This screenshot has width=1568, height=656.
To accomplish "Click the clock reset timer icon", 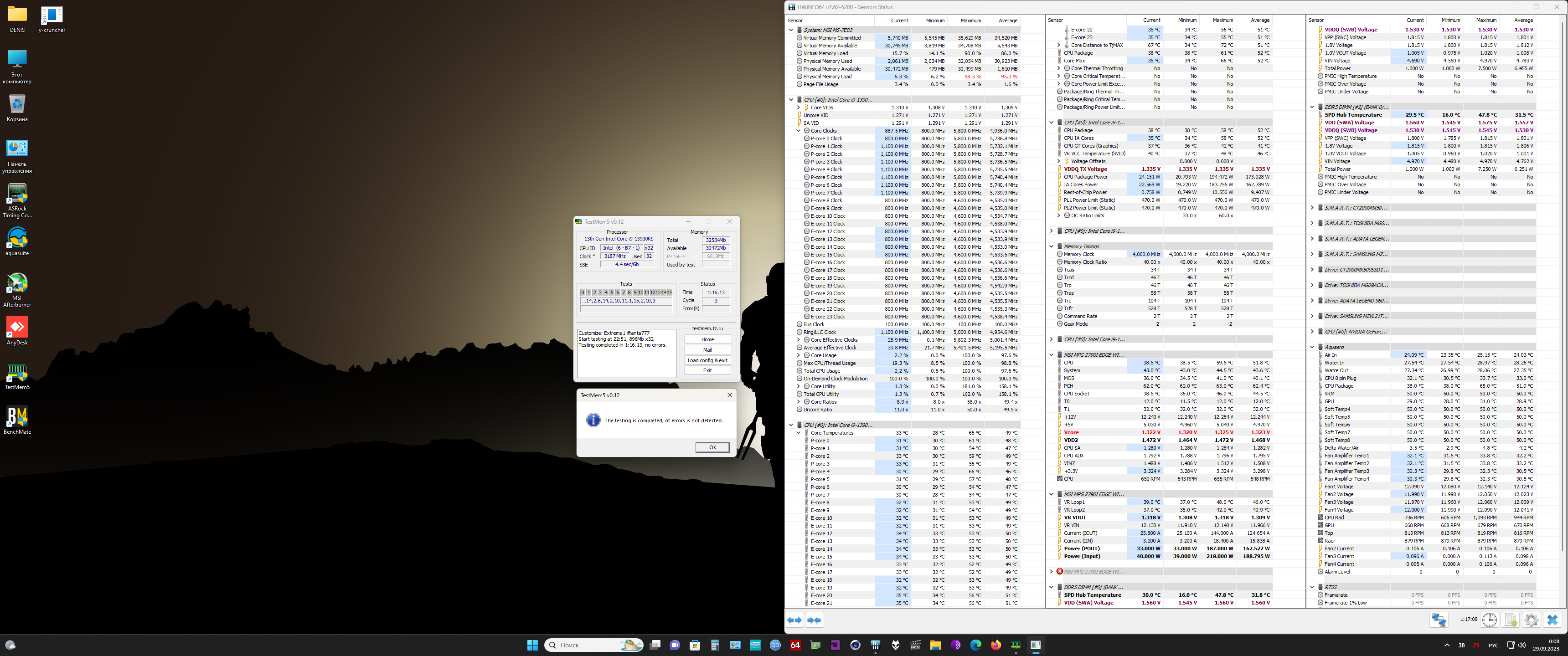I will pyautogui.click(x=1490, y=620).
